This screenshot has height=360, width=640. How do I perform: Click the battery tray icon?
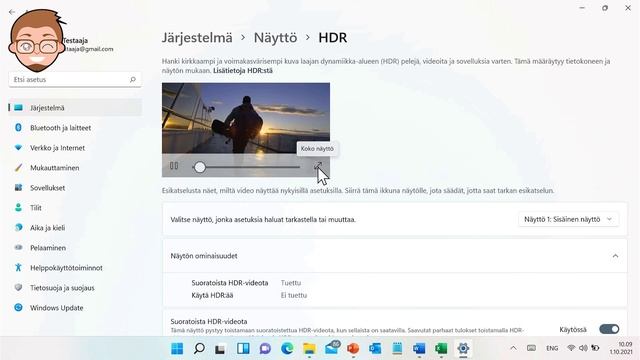(x=596, y=348)
